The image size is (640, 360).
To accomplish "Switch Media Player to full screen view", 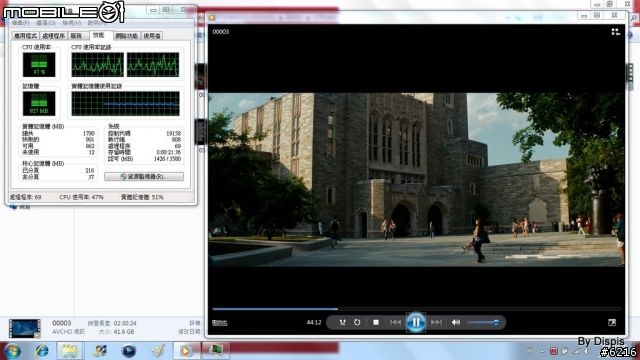I will pyautogui.click(x=612, y=322).
